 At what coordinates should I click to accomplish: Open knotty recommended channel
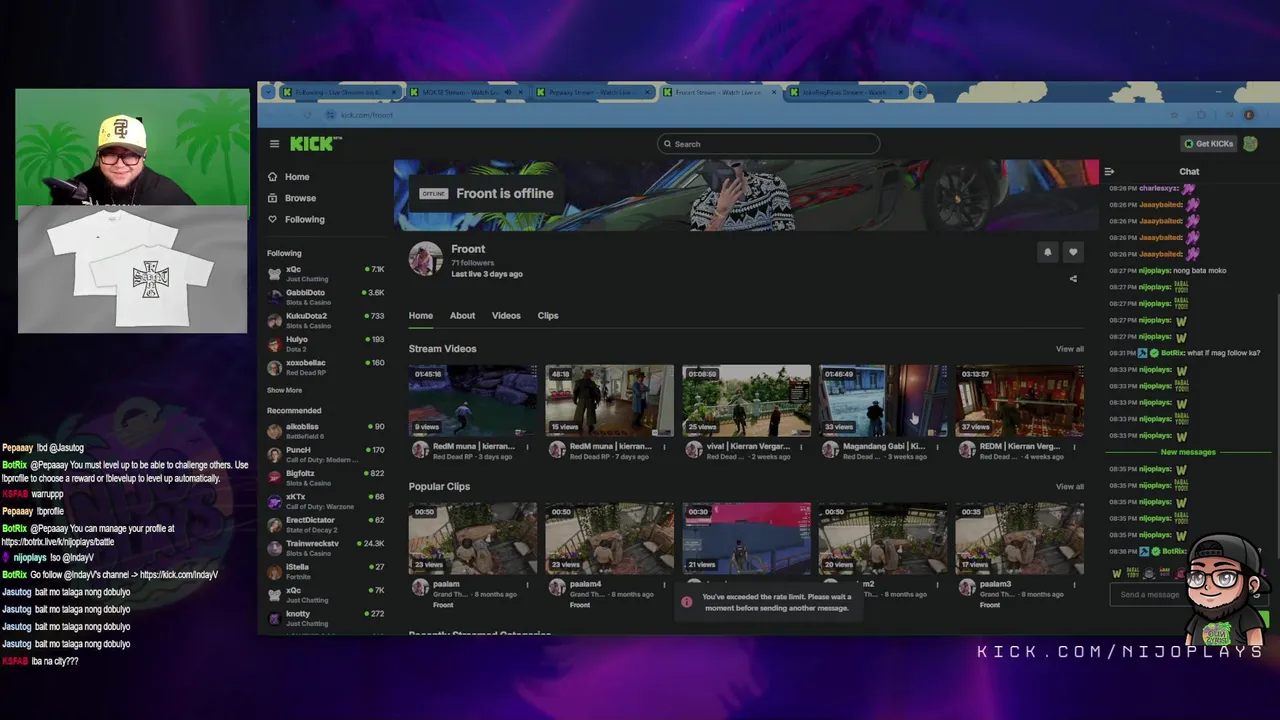(325, 618)
